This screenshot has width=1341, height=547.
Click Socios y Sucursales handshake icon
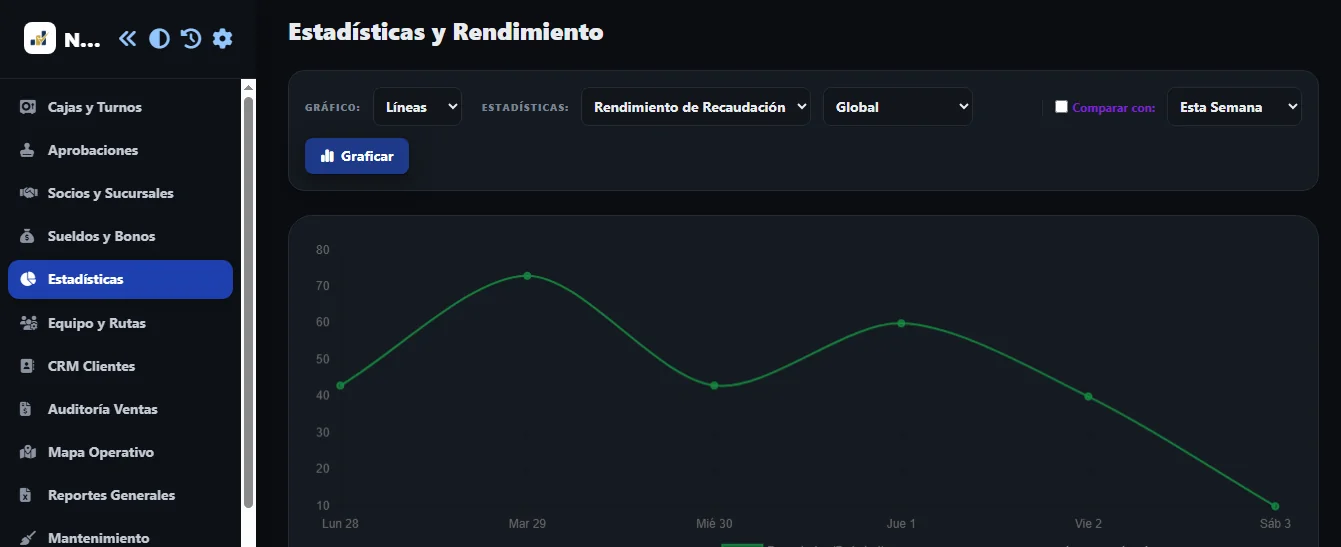coord(28,193)
